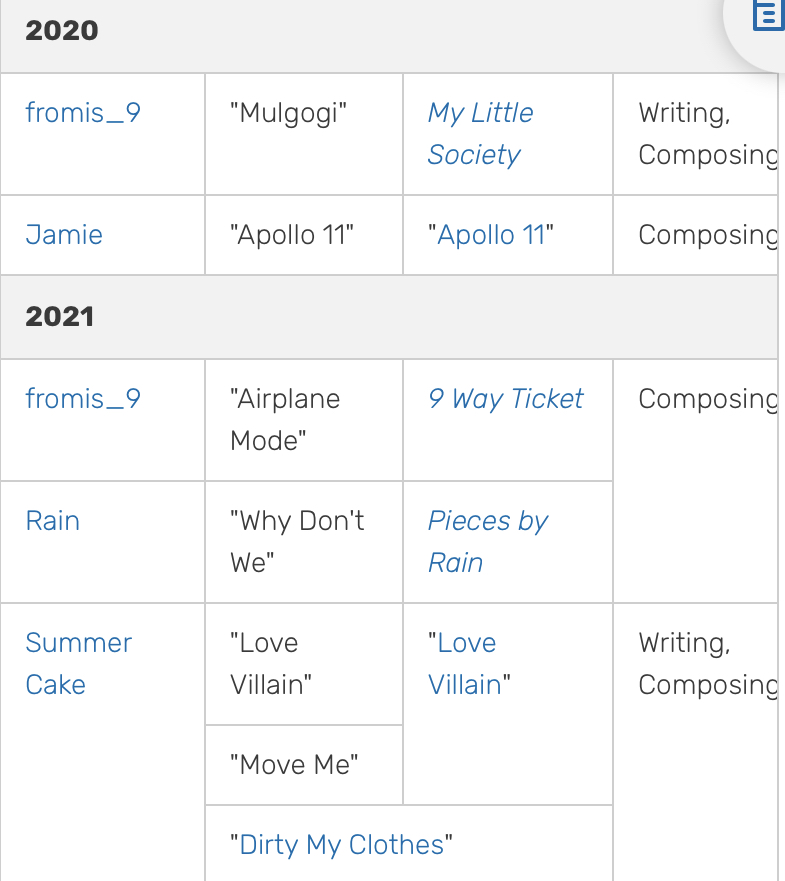Click the 2020 year header row
The height and width of the screenshot is (881, 785).
coord(389,36)
